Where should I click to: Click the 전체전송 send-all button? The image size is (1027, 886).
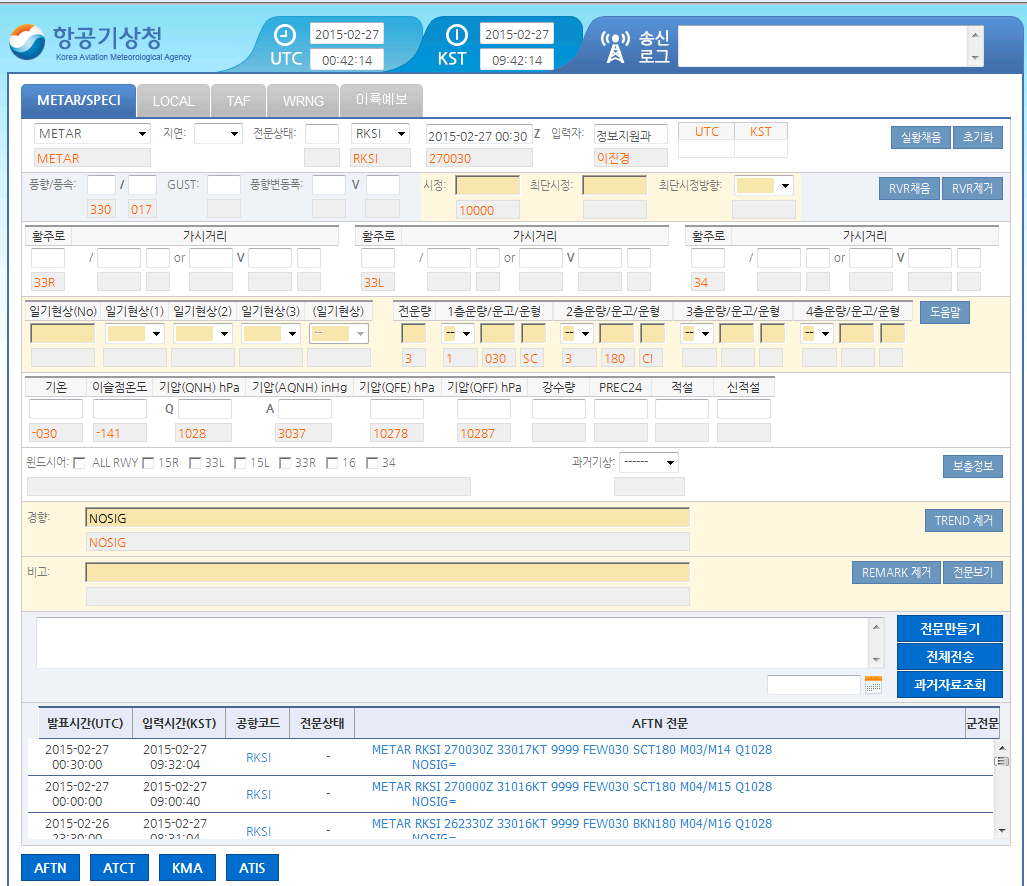pyautogui.click(x=950, y=657)
